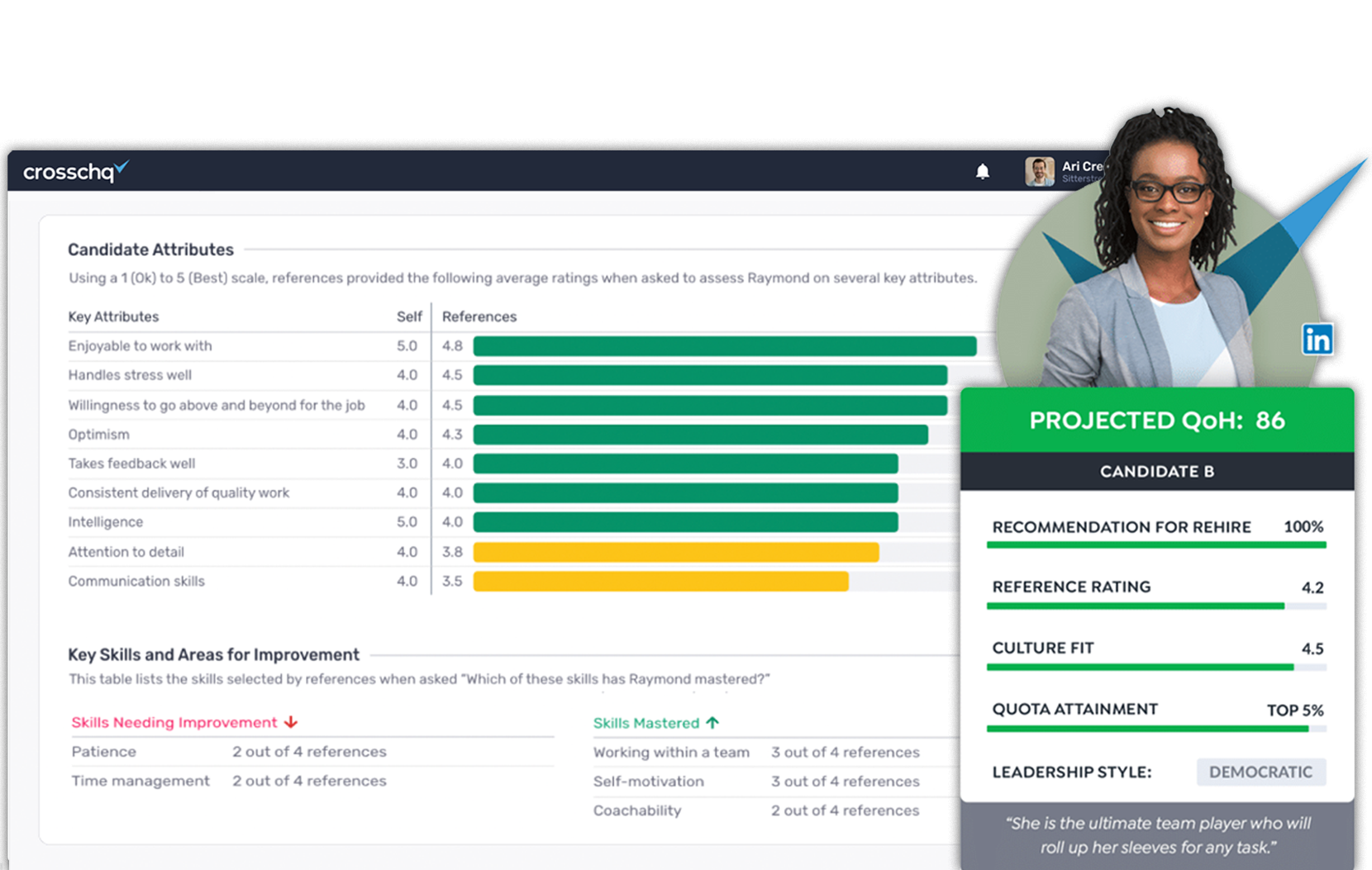Open the LinkedIn profile icon

click(x=1317, y=340)
